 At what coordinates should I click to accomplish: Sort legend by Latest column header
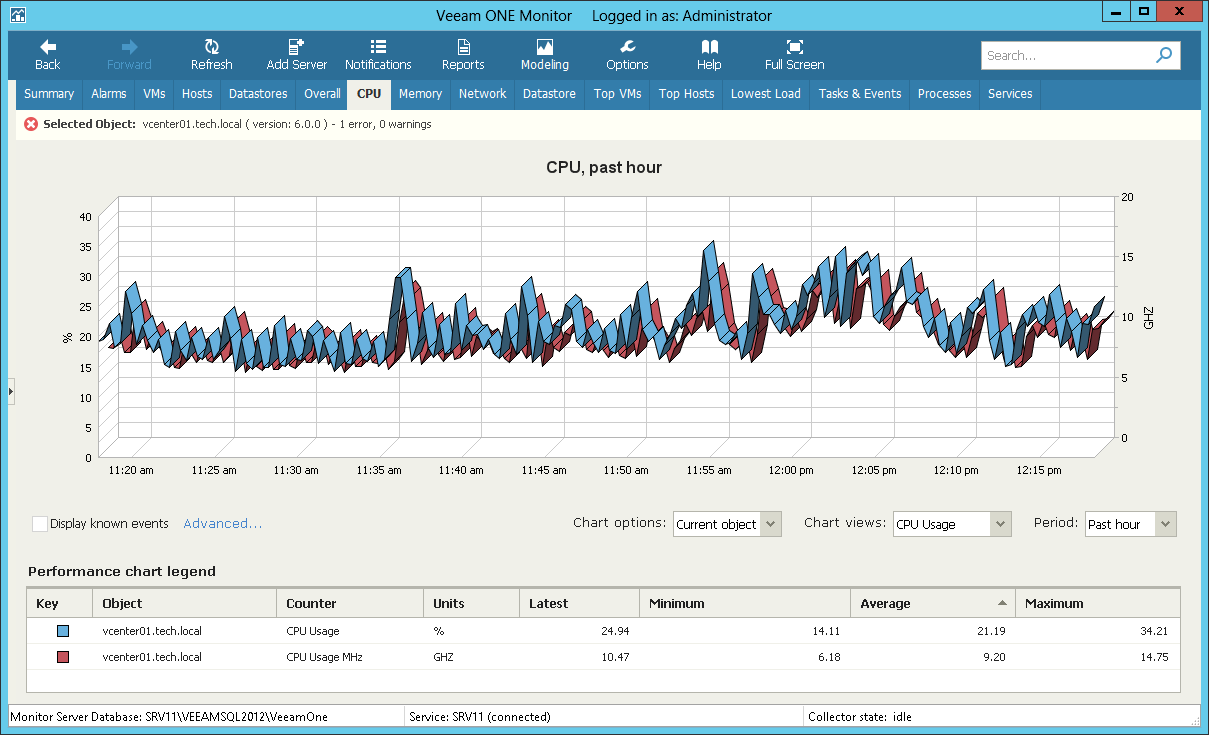579,603
